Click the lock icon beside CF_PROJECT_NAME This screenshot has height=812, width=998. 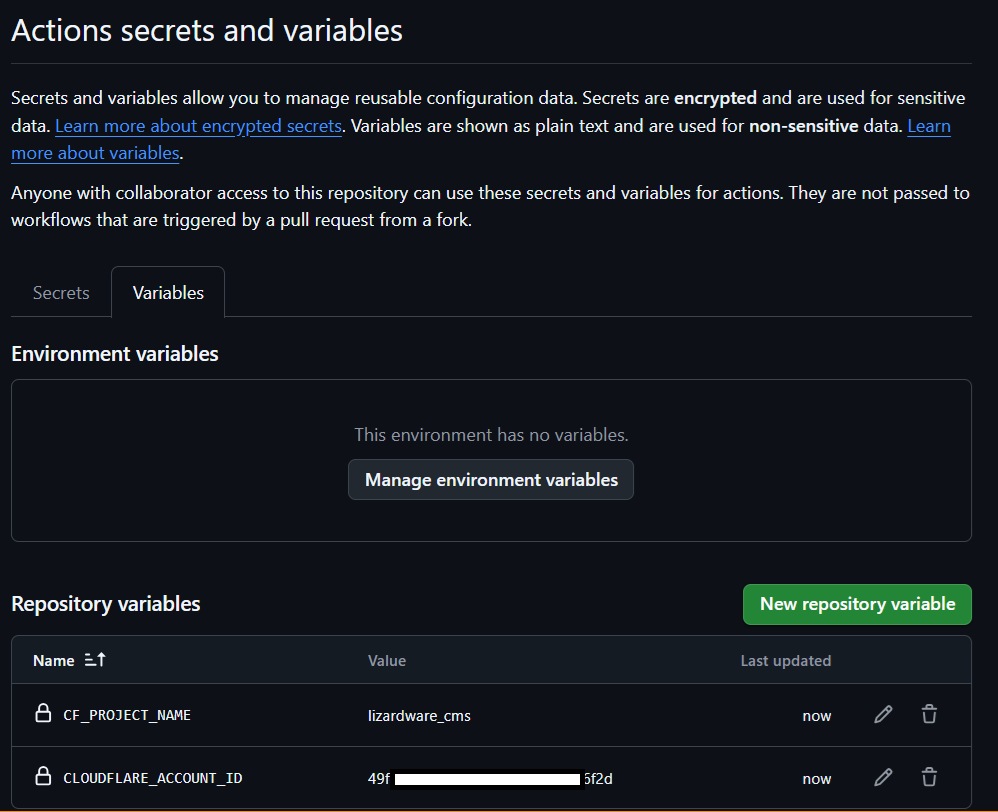(41, 714)
